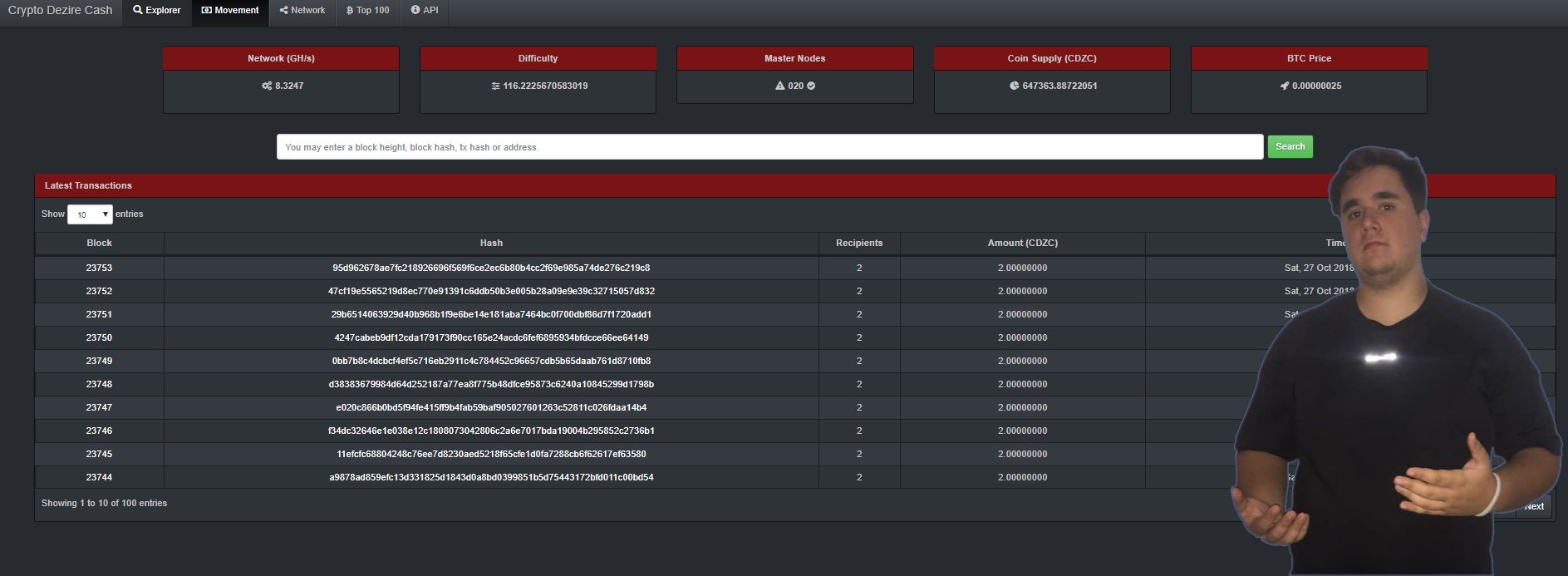Click the amount cell for block 23752
Image resolution: width=1568 pixels, height=576 pixels.
coord(1023,291)
